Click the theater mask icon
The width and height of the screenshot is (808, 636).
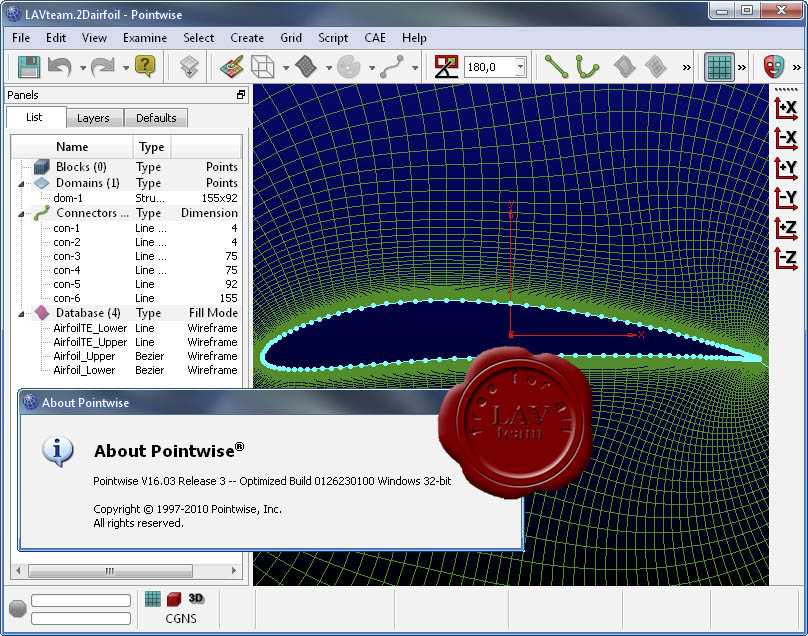pyautogui.click(x=773, y=67)
